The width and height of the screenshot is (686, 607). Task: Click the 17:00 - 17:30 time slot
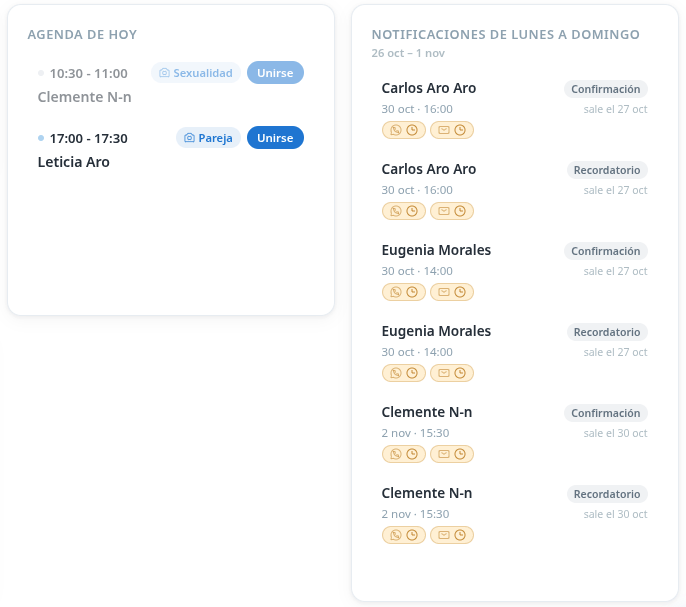click(x=88, y=138)
